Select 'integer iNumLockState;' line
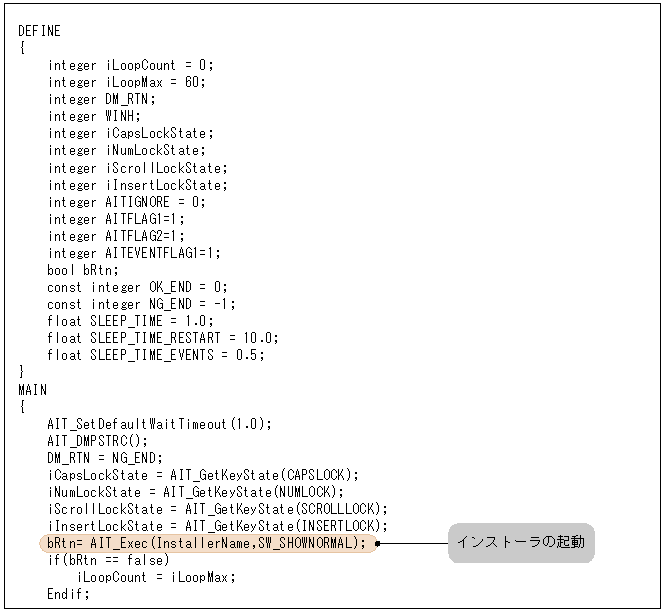663x612 pixels. pos(127,151)
